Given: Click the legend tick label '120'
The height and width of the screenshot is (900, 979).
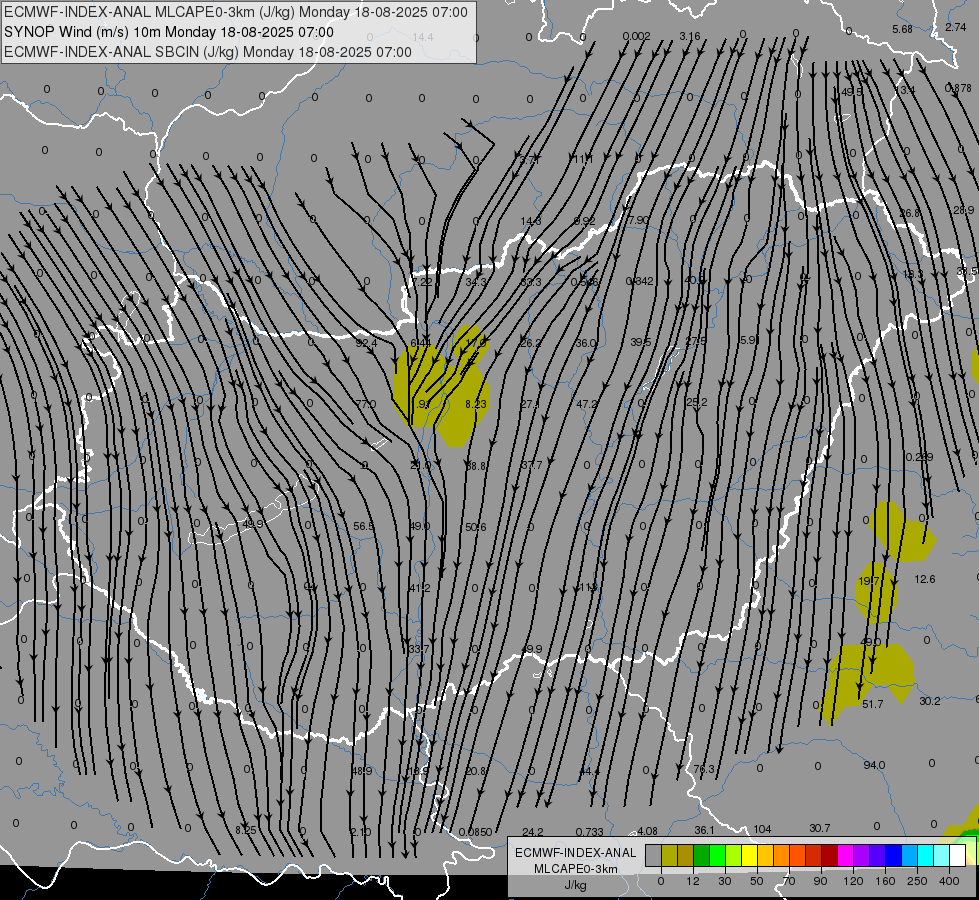Looking at the screenshot, I should coord(853,881).
